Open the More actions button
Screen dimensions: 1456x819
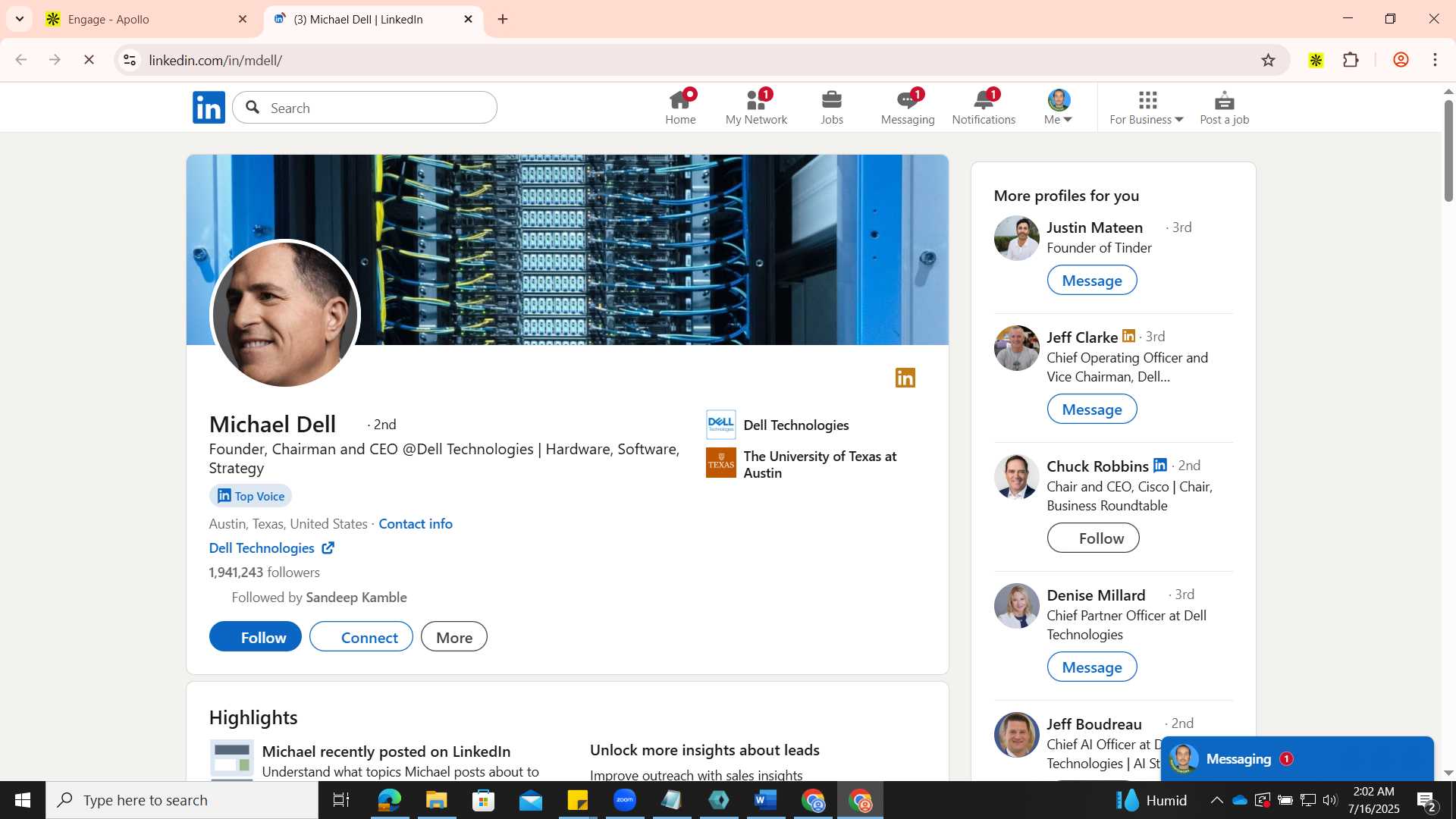(x=454, y=637)
